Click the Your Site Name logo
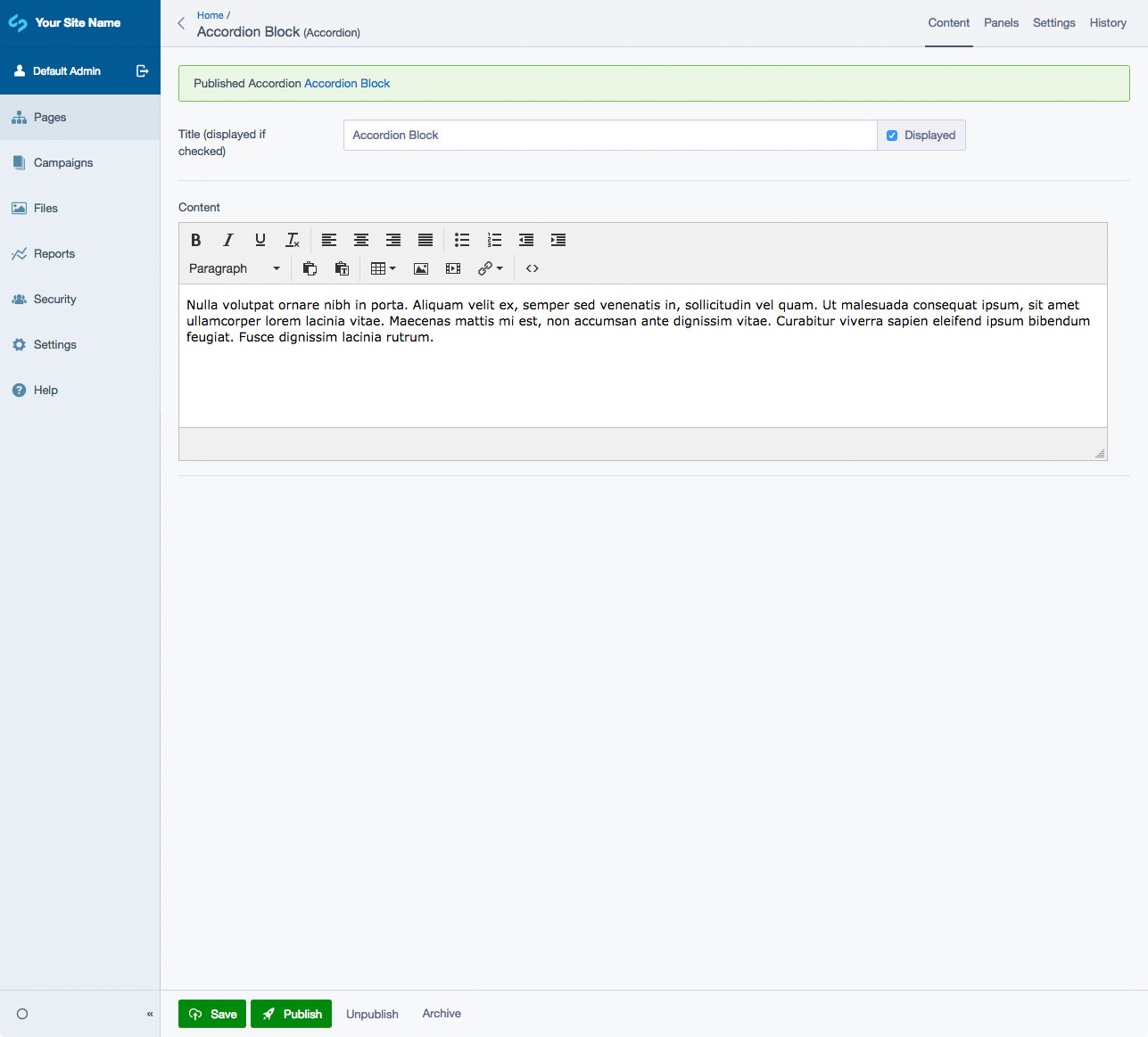 click(64, 23)
